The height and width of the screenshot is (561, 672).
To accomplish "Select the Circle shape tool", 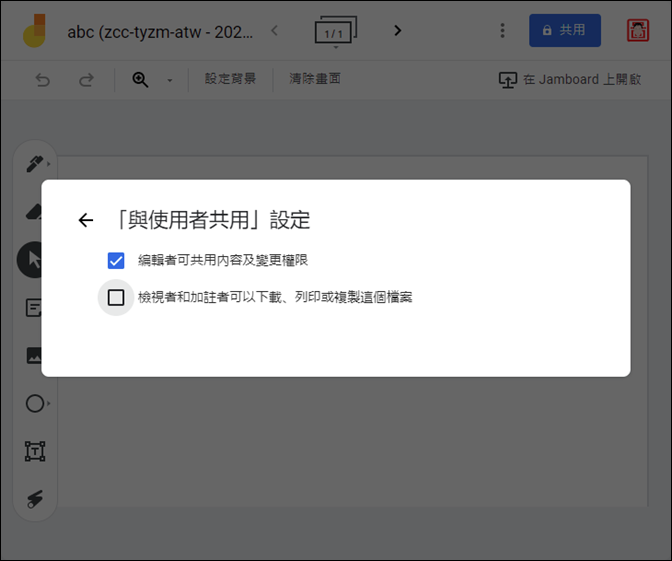I will pos(35,403).
